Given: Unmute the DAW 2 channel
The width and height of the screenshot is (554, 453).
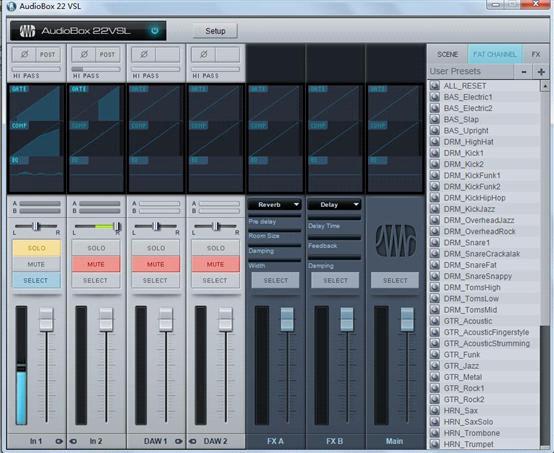Looking at the screenshot, I should pyautogui.click(x=216, y=264).
